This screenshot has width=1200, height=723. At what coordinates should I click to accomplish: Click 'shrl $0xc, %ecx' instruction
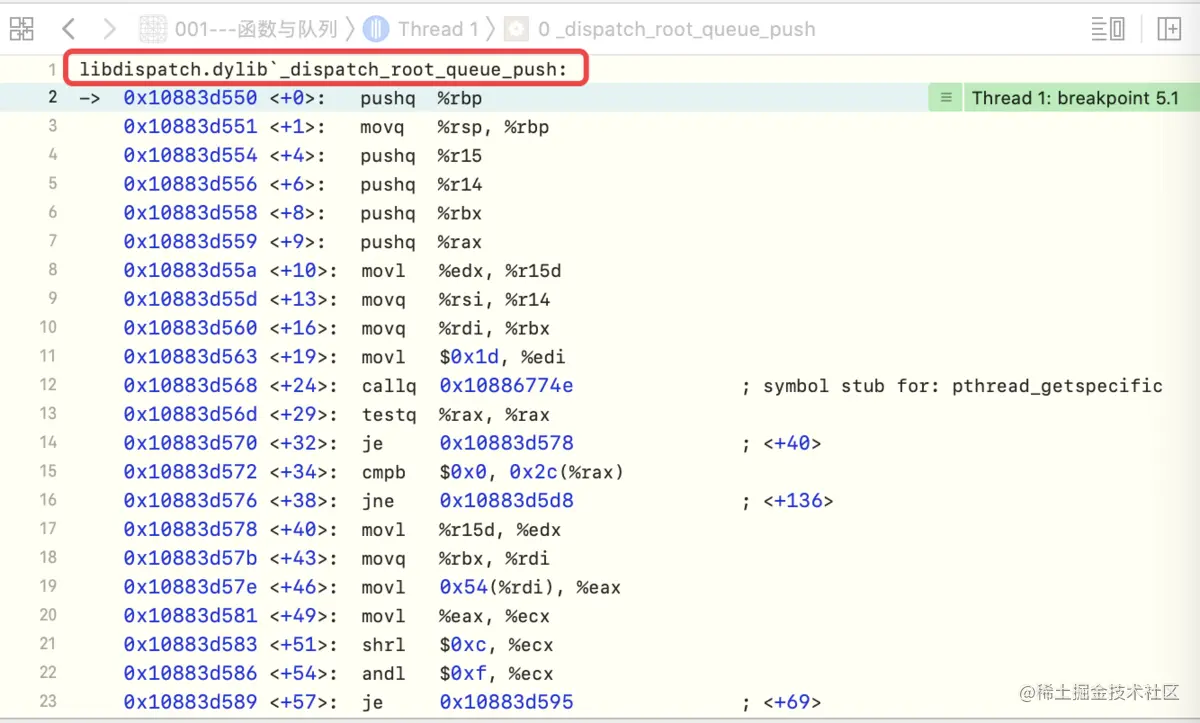point(457,644)
